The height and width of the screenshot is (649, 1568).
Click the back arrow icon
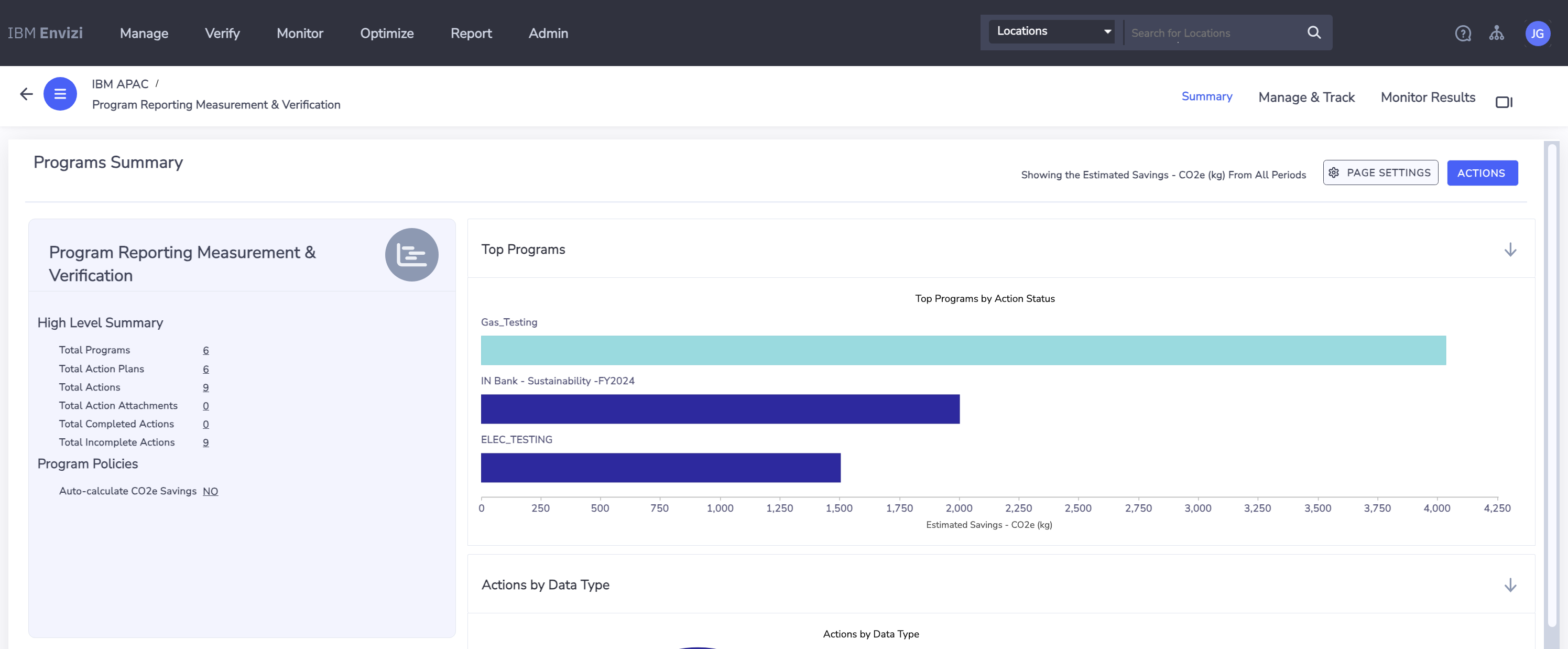coord(26,94)
